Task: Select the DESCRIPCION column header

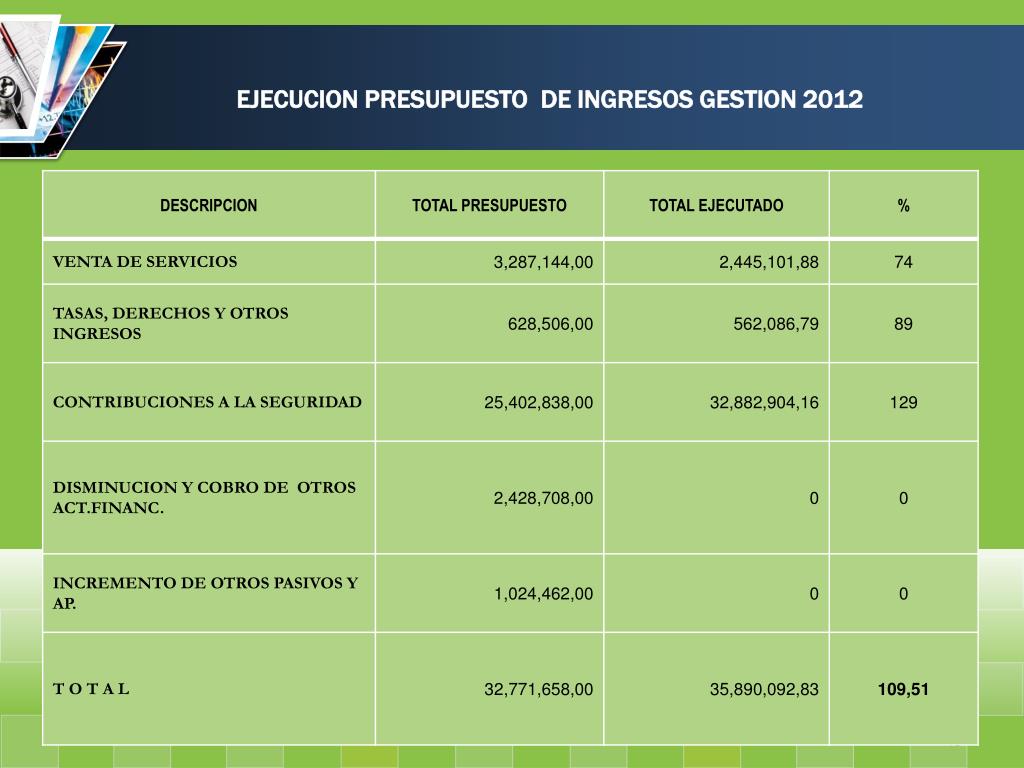Action: [x=208, y=205]
